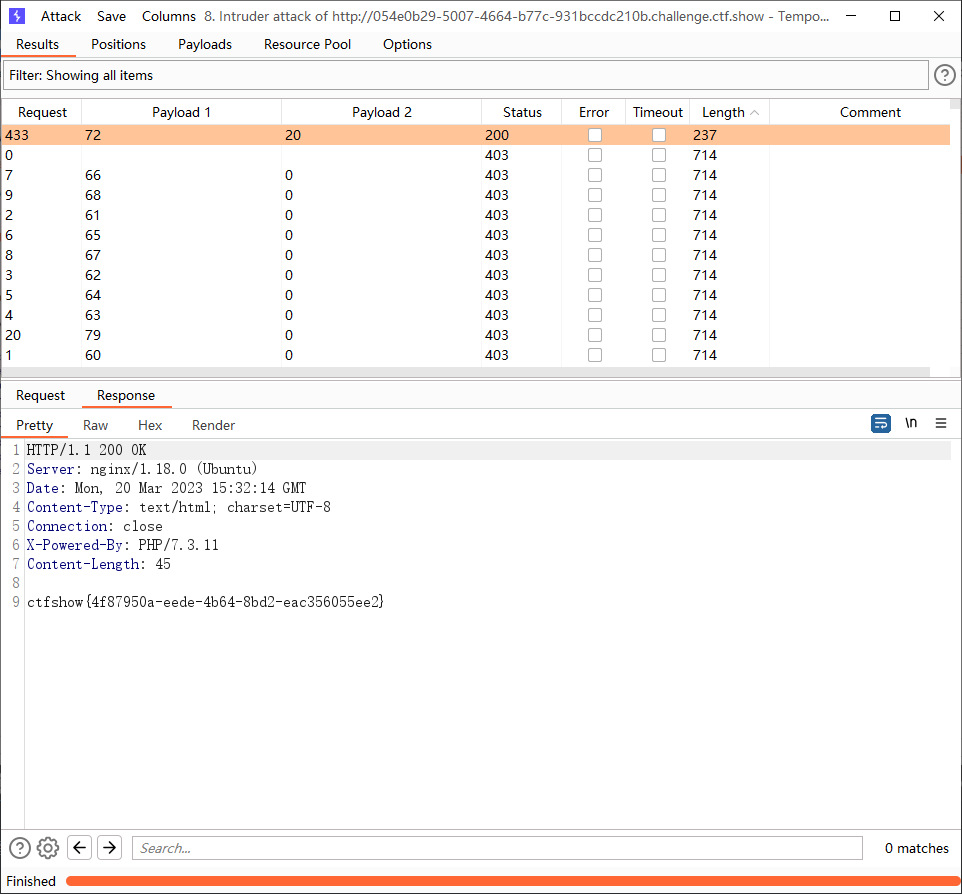Open the Attack menu
962x894 pixels.
61,17
